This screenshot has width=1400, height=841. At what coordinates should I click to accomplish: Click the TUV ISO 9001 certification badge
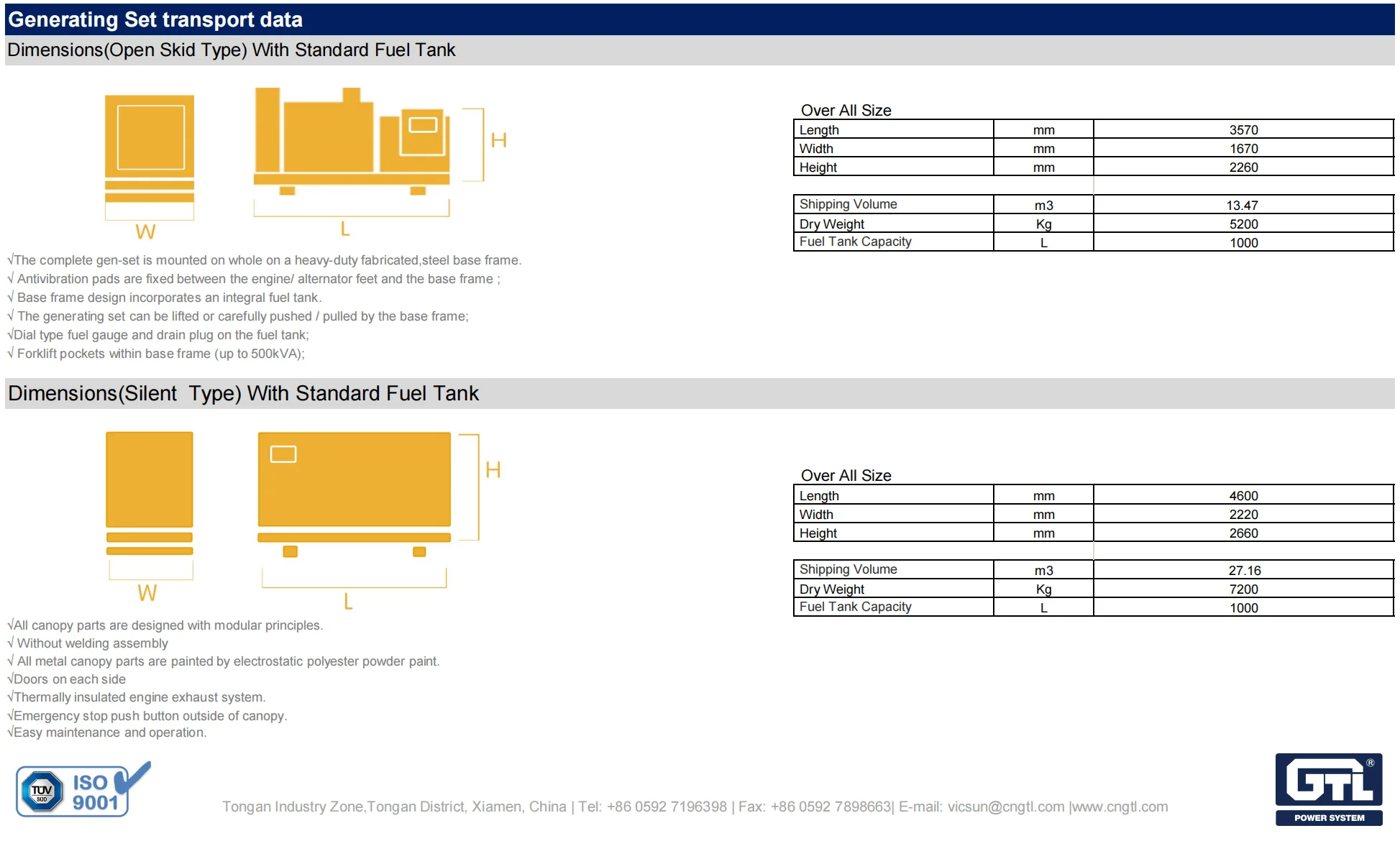(83, 790)
